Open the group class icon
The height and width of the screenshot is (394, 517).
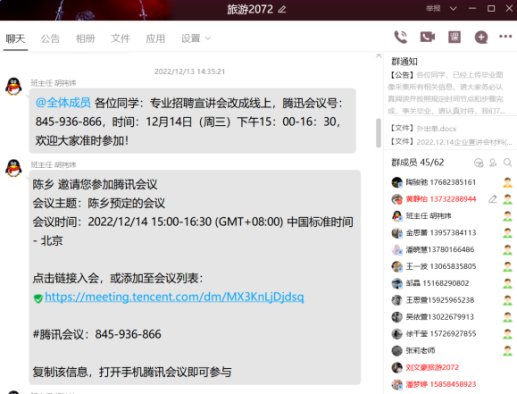[454, 37]
